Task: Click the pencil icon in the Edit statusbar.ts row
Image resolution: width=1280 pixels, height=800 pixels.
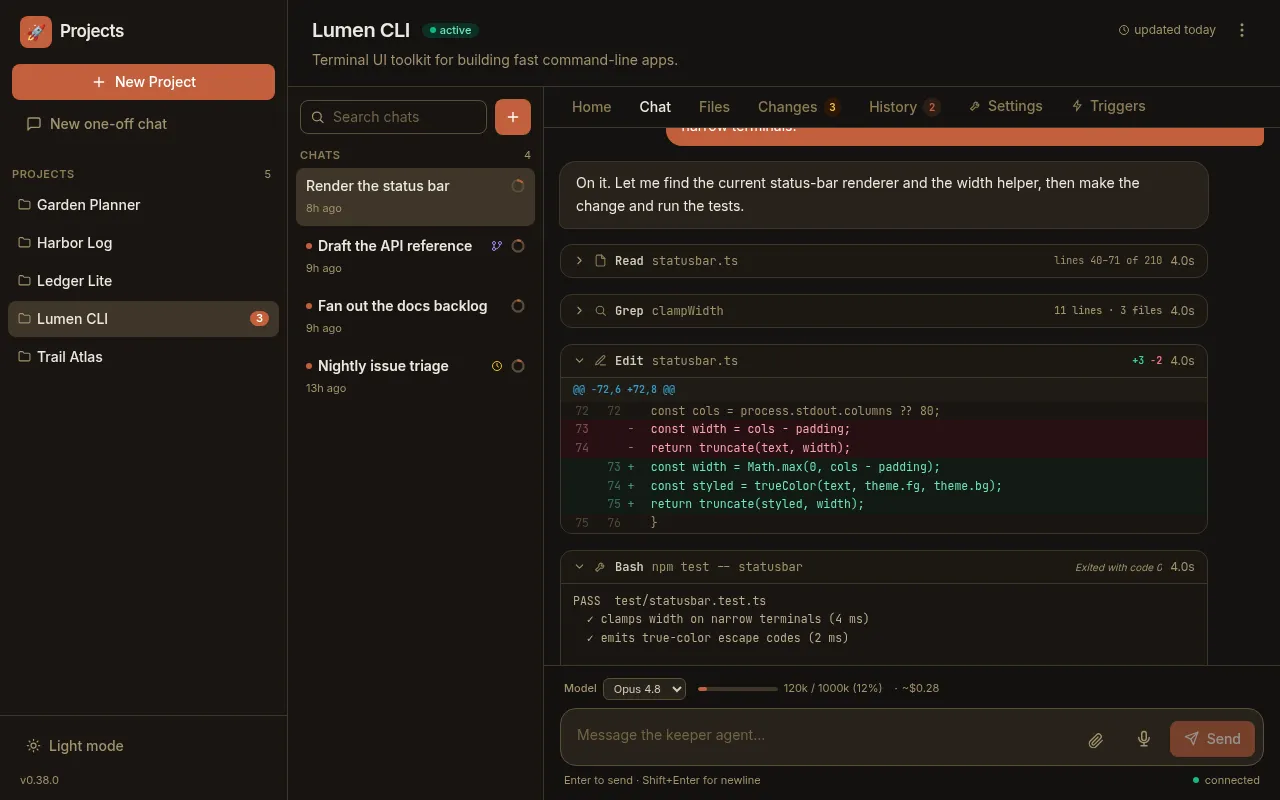Action: [x=601, y=361]
